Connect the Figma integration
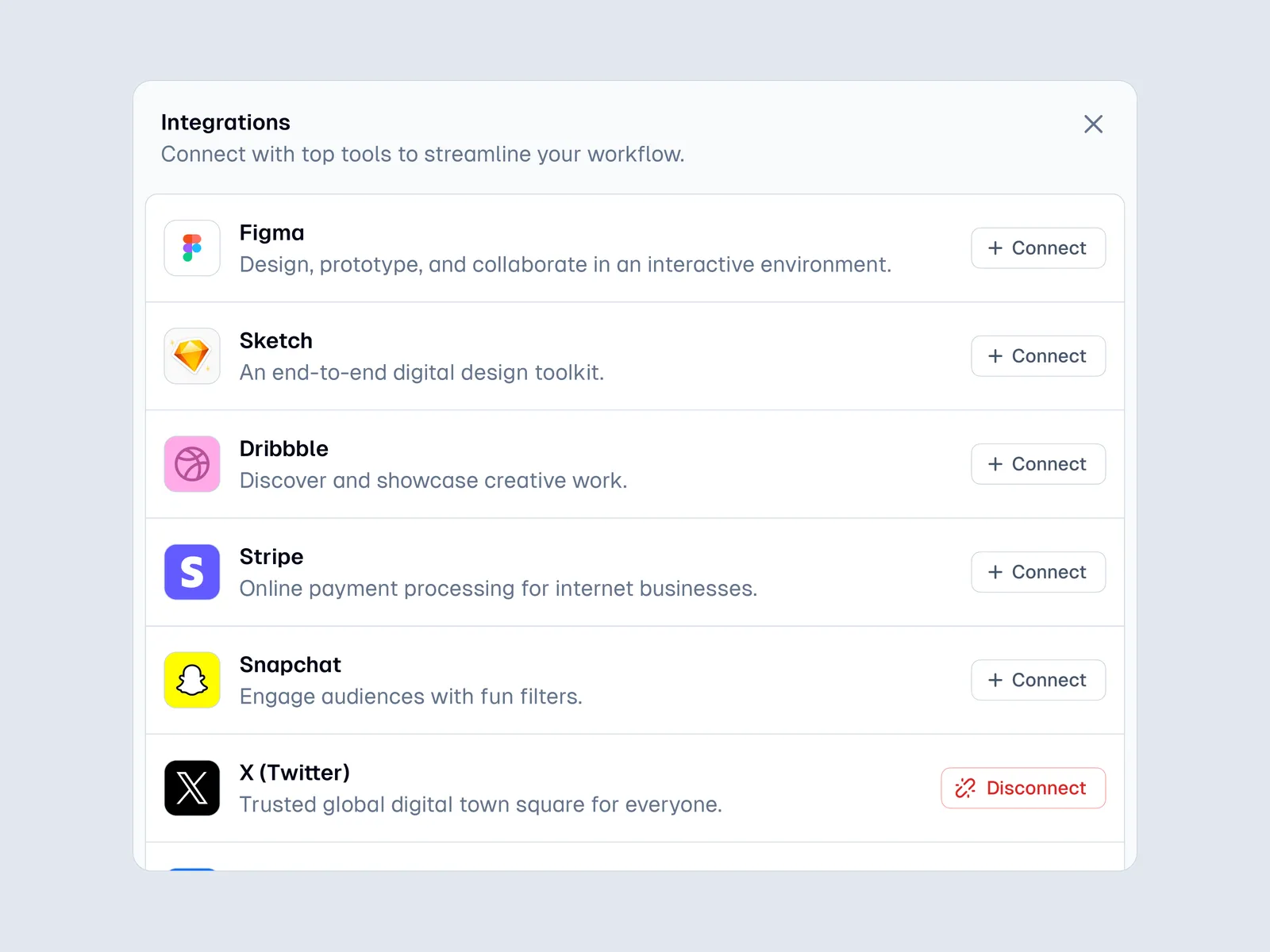 (1037, 248)
